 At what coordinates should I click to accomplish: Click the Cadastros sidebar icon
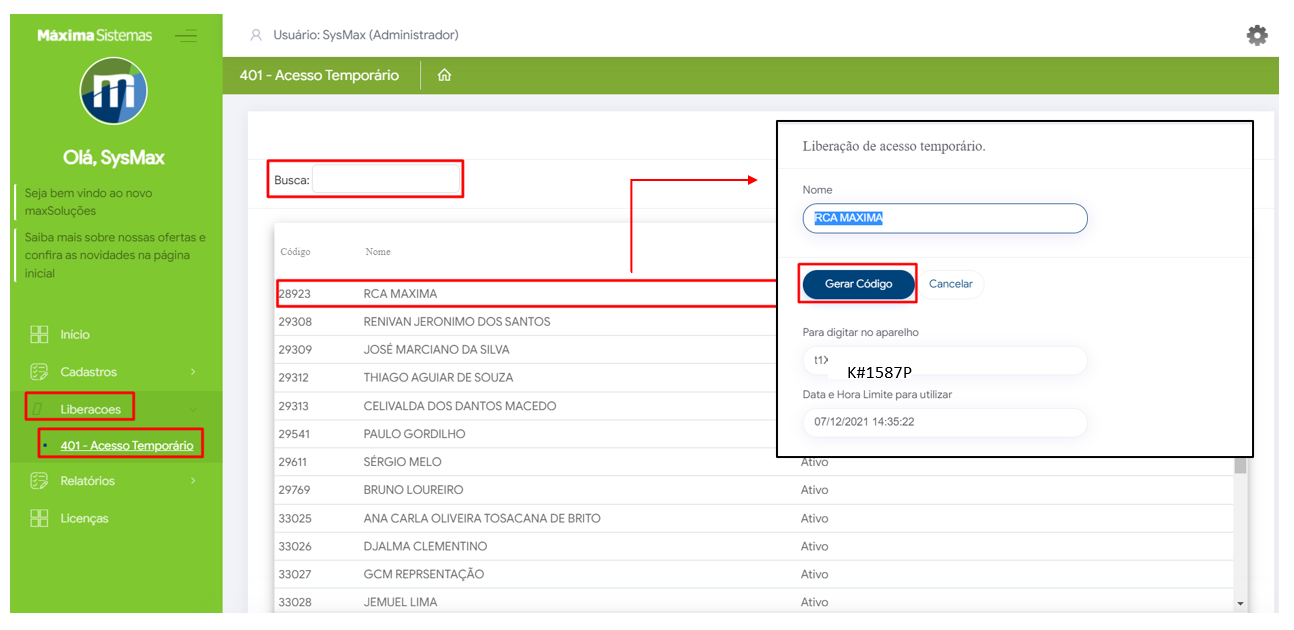39,372
